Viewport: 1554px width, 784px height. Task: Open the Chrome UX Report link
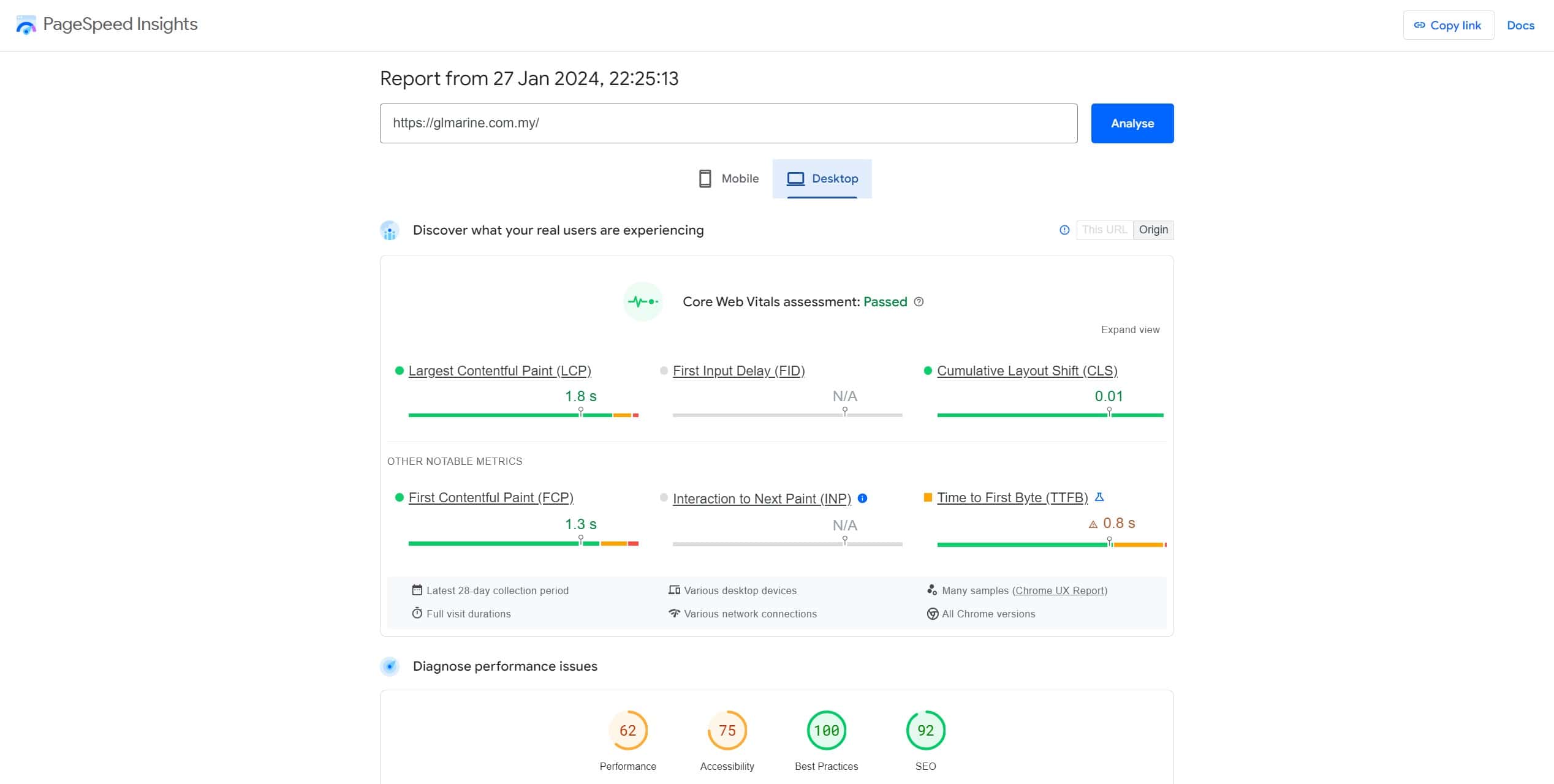pyautogui.click(x=1059, y=590)
